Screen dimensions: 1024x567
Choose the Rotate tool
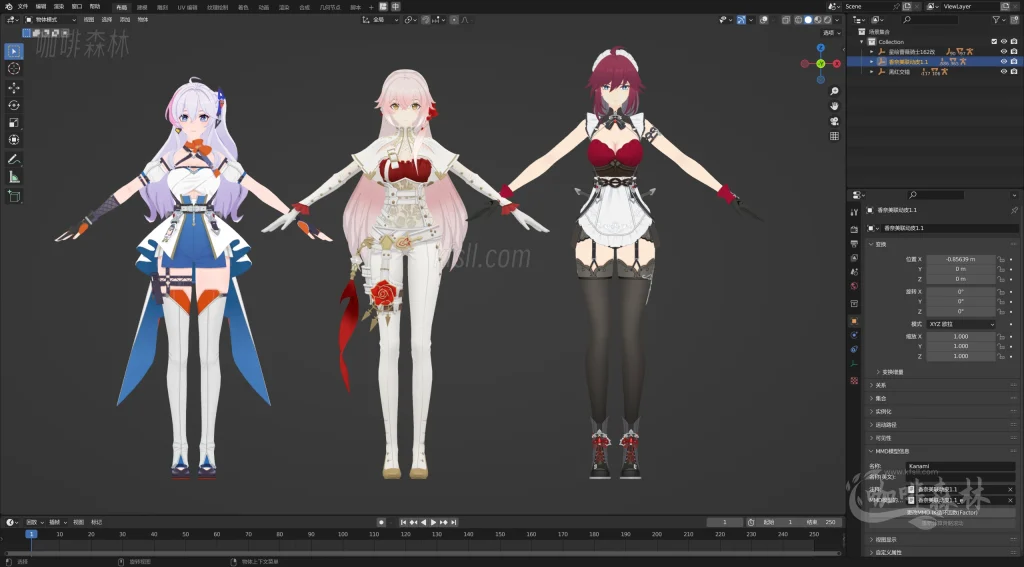coord(14,105)
